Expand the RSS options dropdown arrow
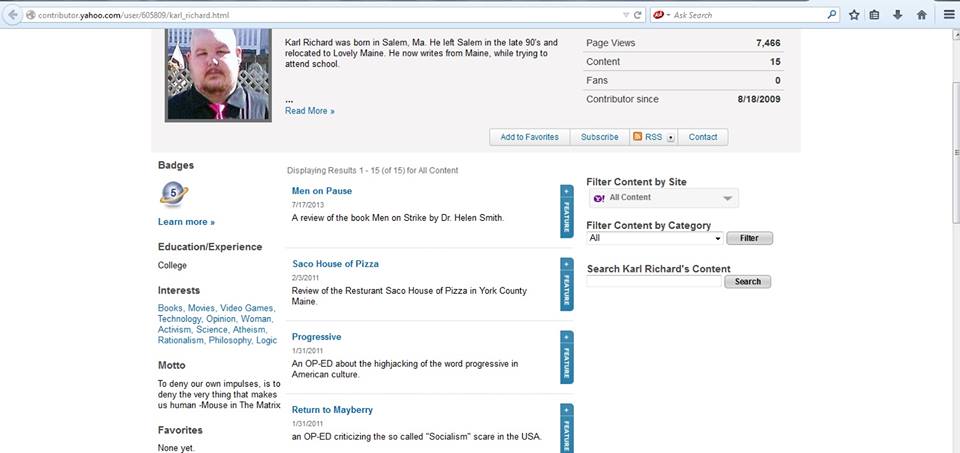The height and width of the screenshot is (453, 960). tap(671, 137)
